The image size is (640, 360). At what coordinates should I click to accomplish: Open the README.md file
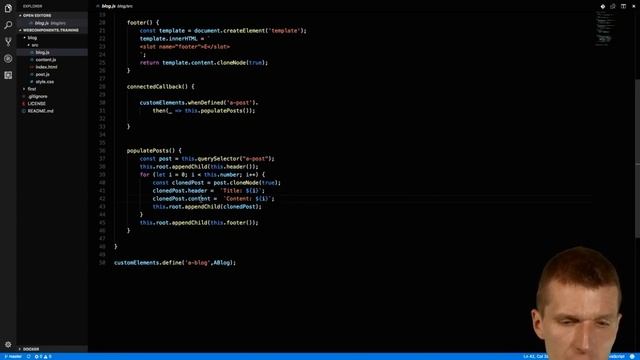click(52, 111)
